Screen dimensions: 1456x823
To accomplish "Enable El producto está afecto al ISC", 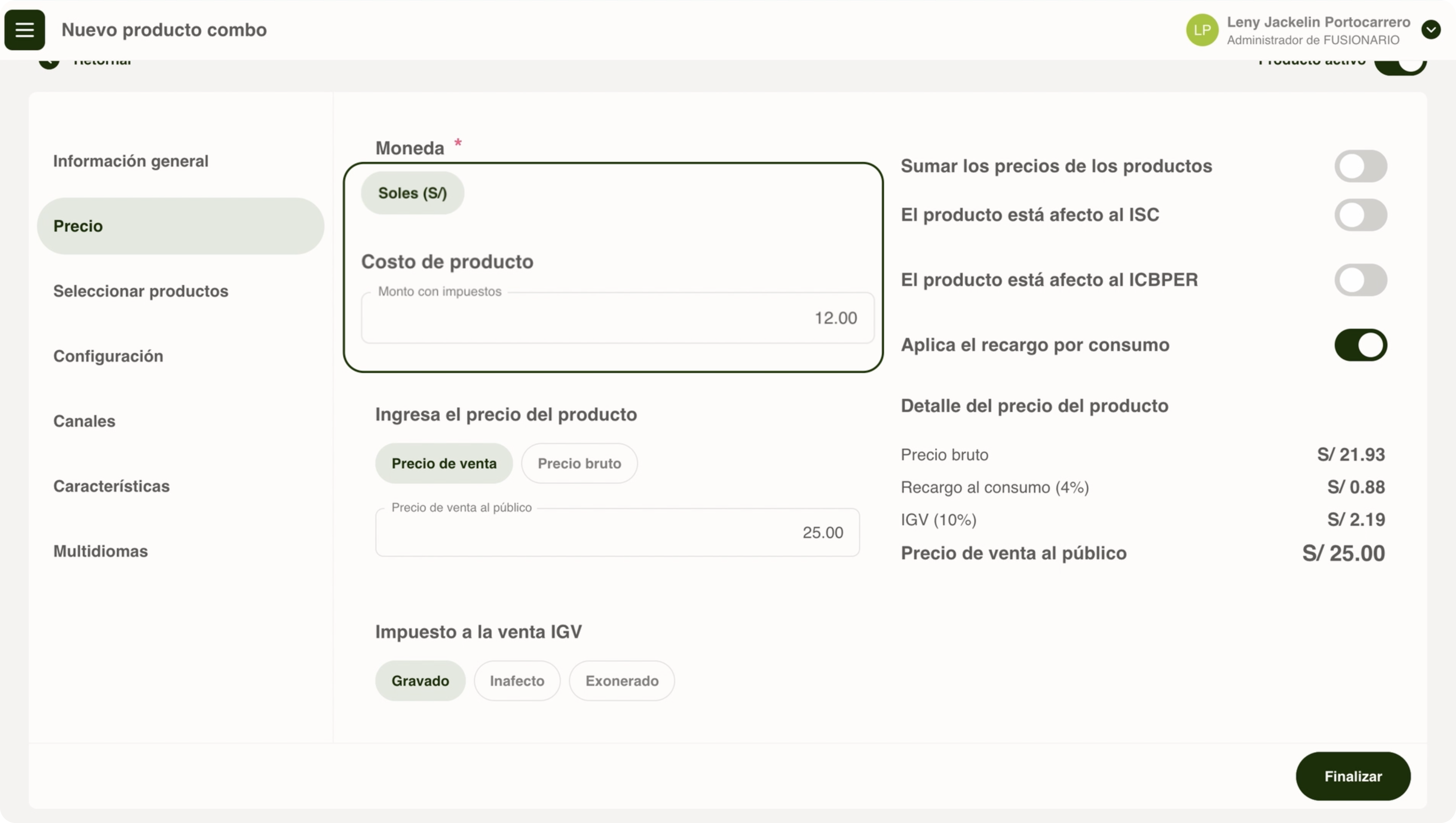I will (x=1360, y=215).
